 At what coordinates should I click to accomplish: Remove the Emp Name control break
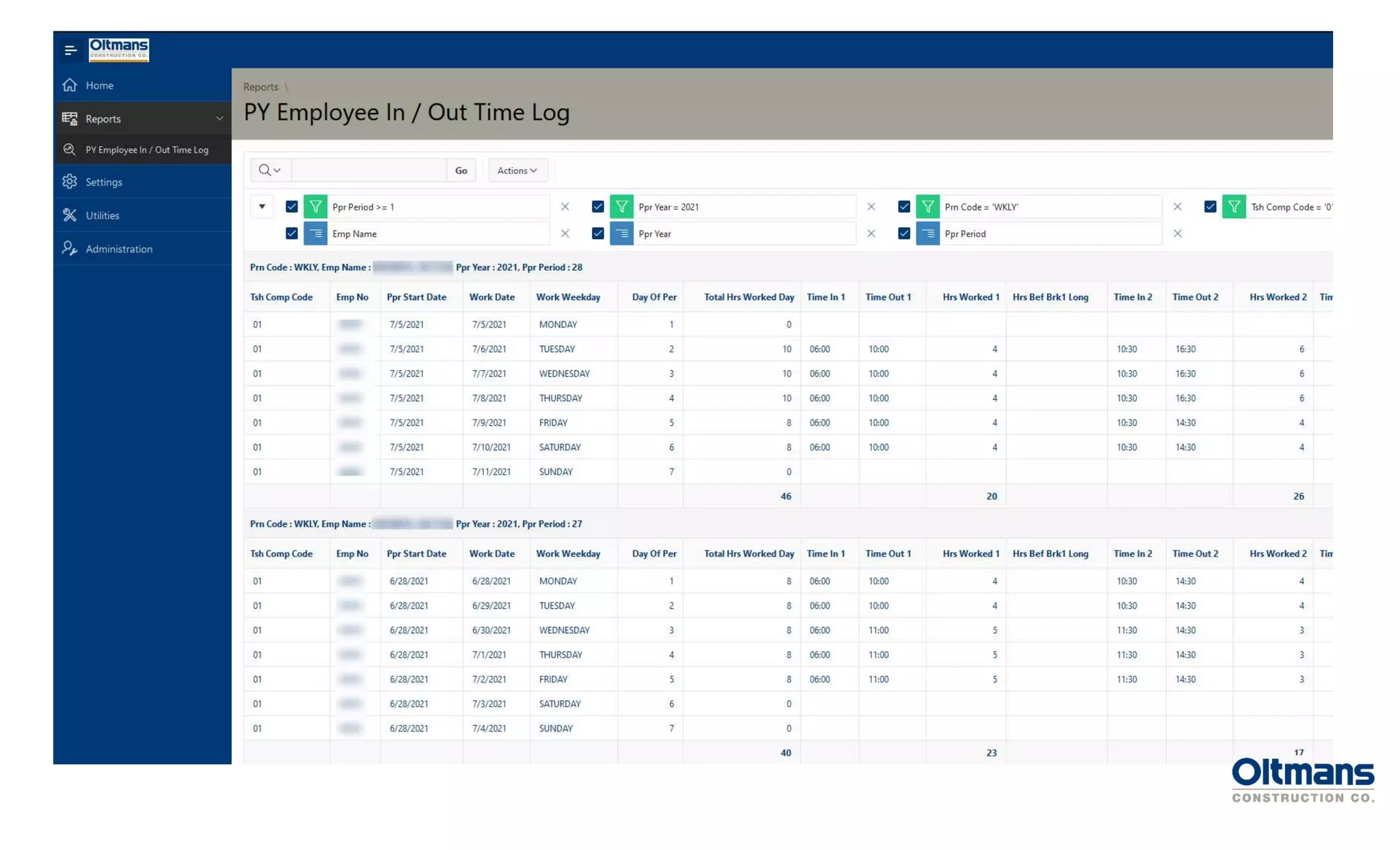[x=565, y=234]
